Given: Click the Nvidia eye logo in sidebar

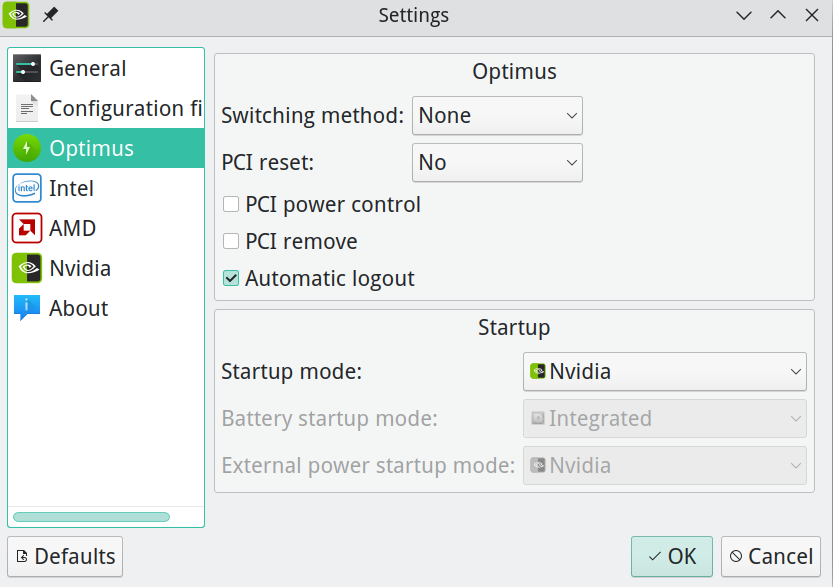Looking at the screenshot, I should 27,268.
